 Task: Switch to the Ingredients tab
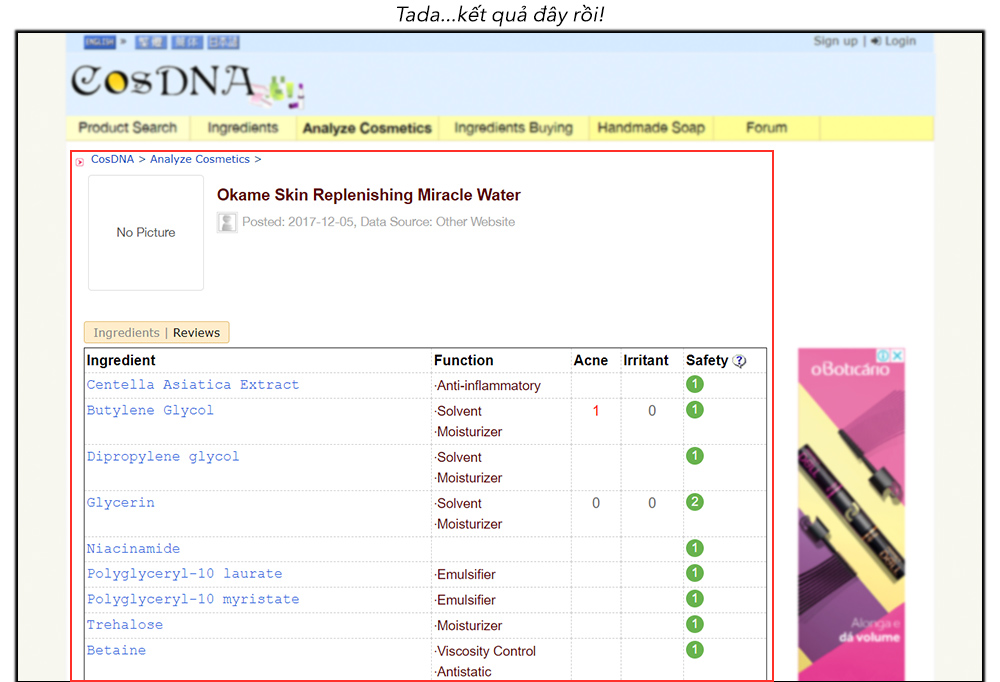(126, 332)
